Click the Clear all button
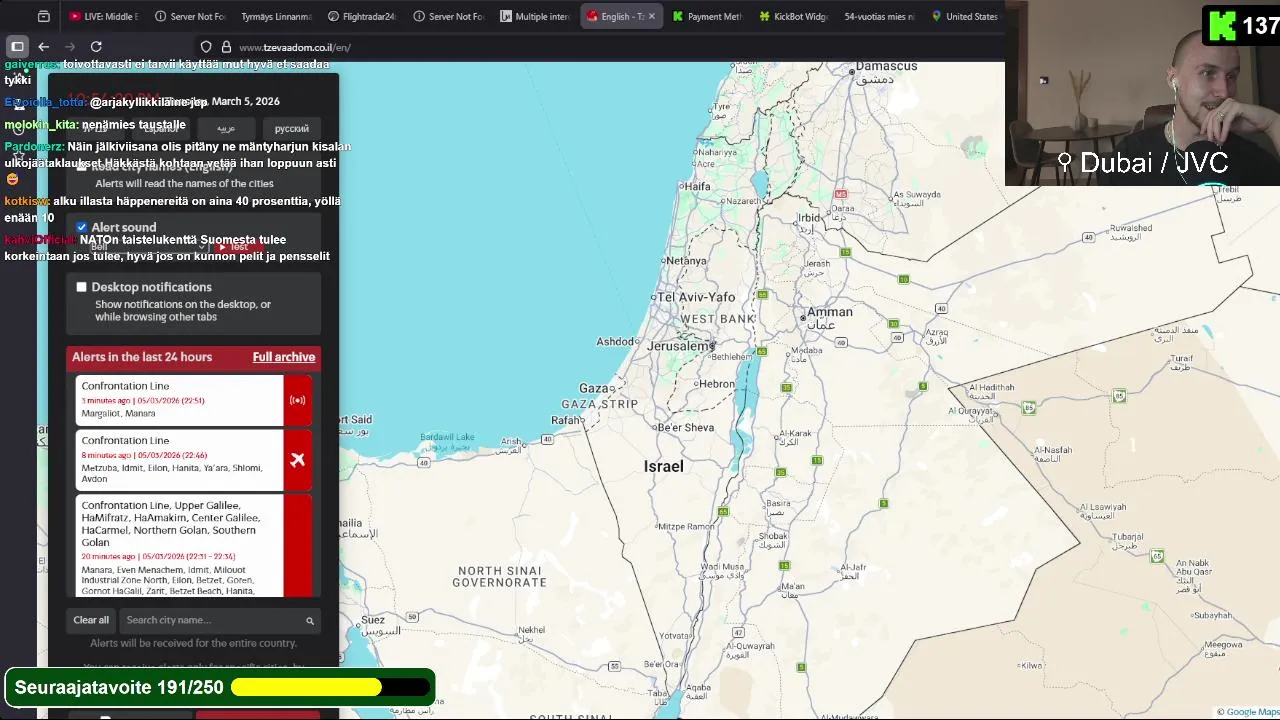The image size is (1280, 720). point(91,620)
